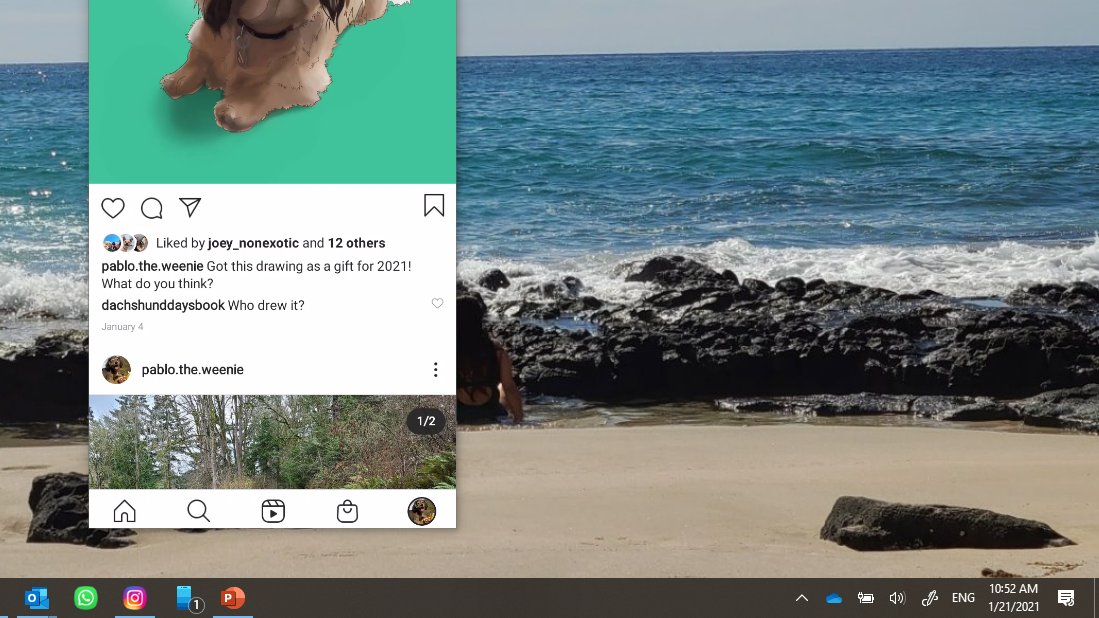Image resolution: width=1099 pixels, height=618 pixels.
Task: Open the profile tab avatar in the bottom bar
Action: pos(421,511)
